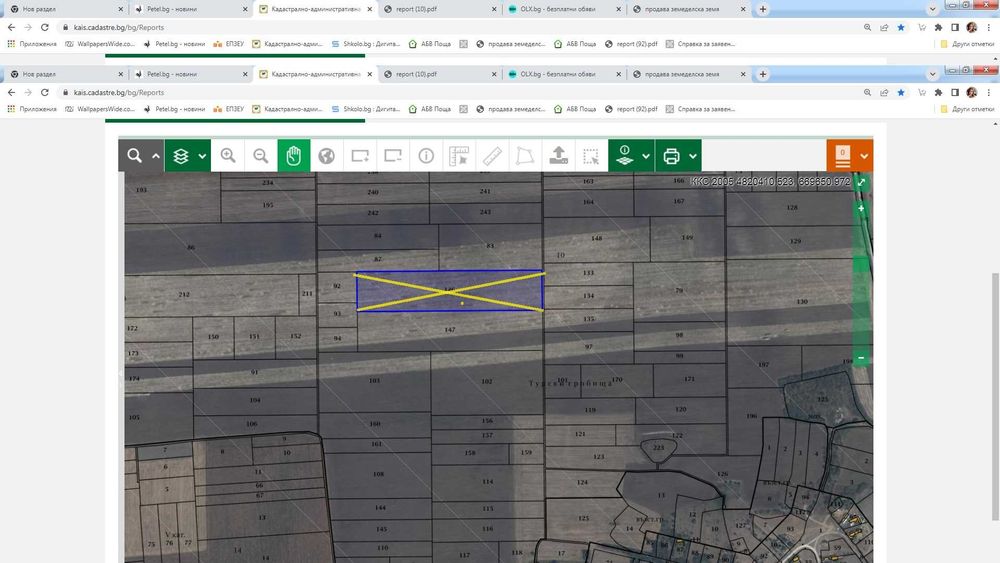Click profile avatar in lower browser toolbar

[971, 92]
